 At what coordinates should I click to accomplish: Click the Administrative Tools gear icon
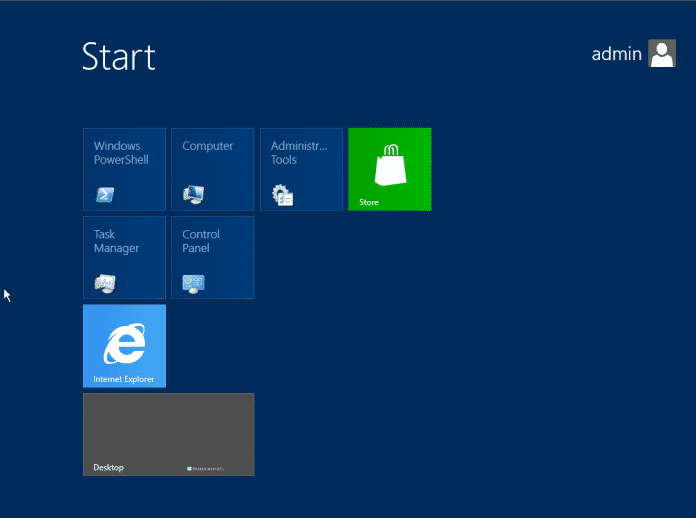(x=282, y=195)
